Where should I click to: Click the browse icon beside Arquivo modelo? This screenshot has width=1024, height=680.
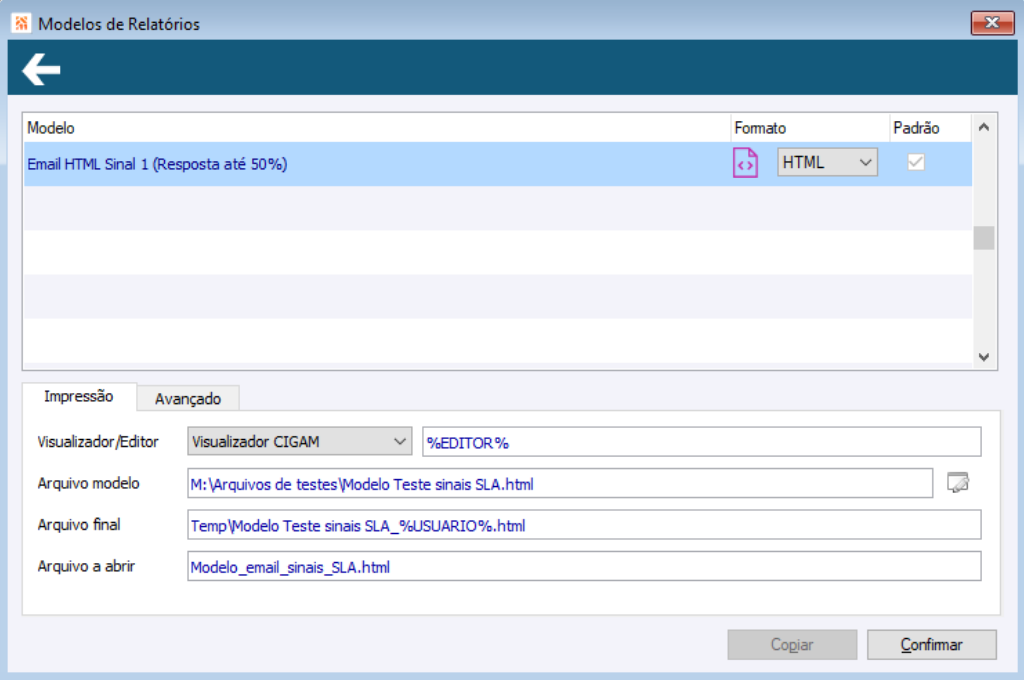(958, 483)
